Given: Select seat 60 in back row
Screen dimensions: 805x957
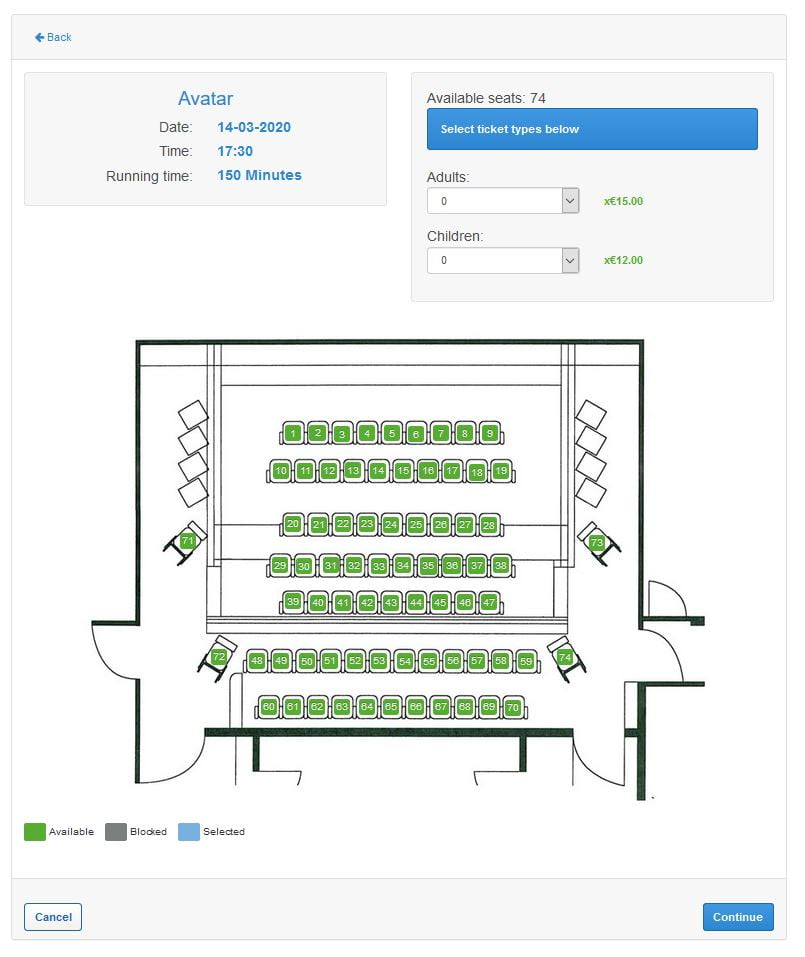Looking at the screenshot, I should [x=269, y=707].
